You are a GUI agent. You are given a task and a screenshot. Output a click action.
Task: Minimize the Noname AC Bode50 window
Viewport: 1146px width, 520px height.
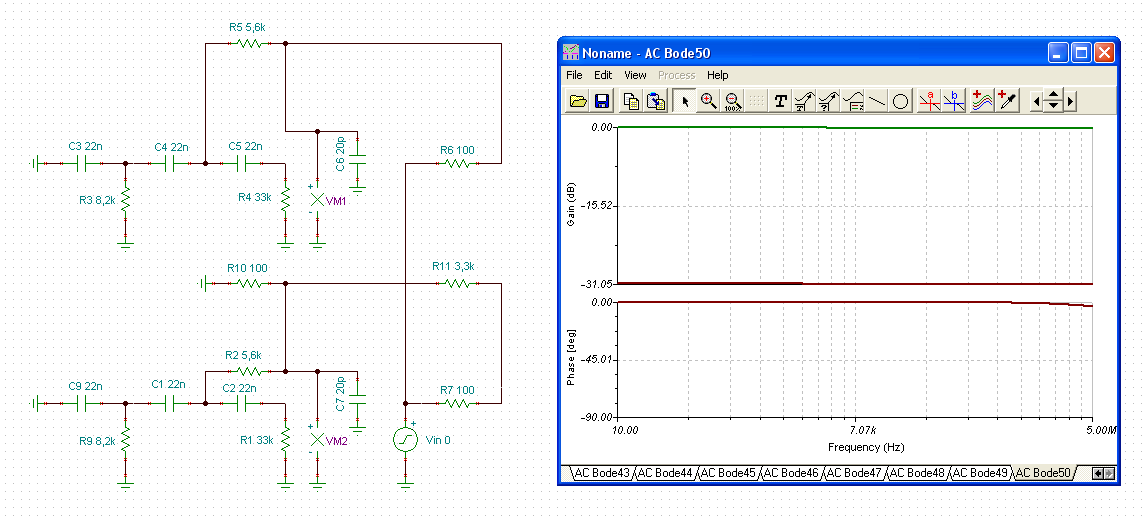point(1058,52)
